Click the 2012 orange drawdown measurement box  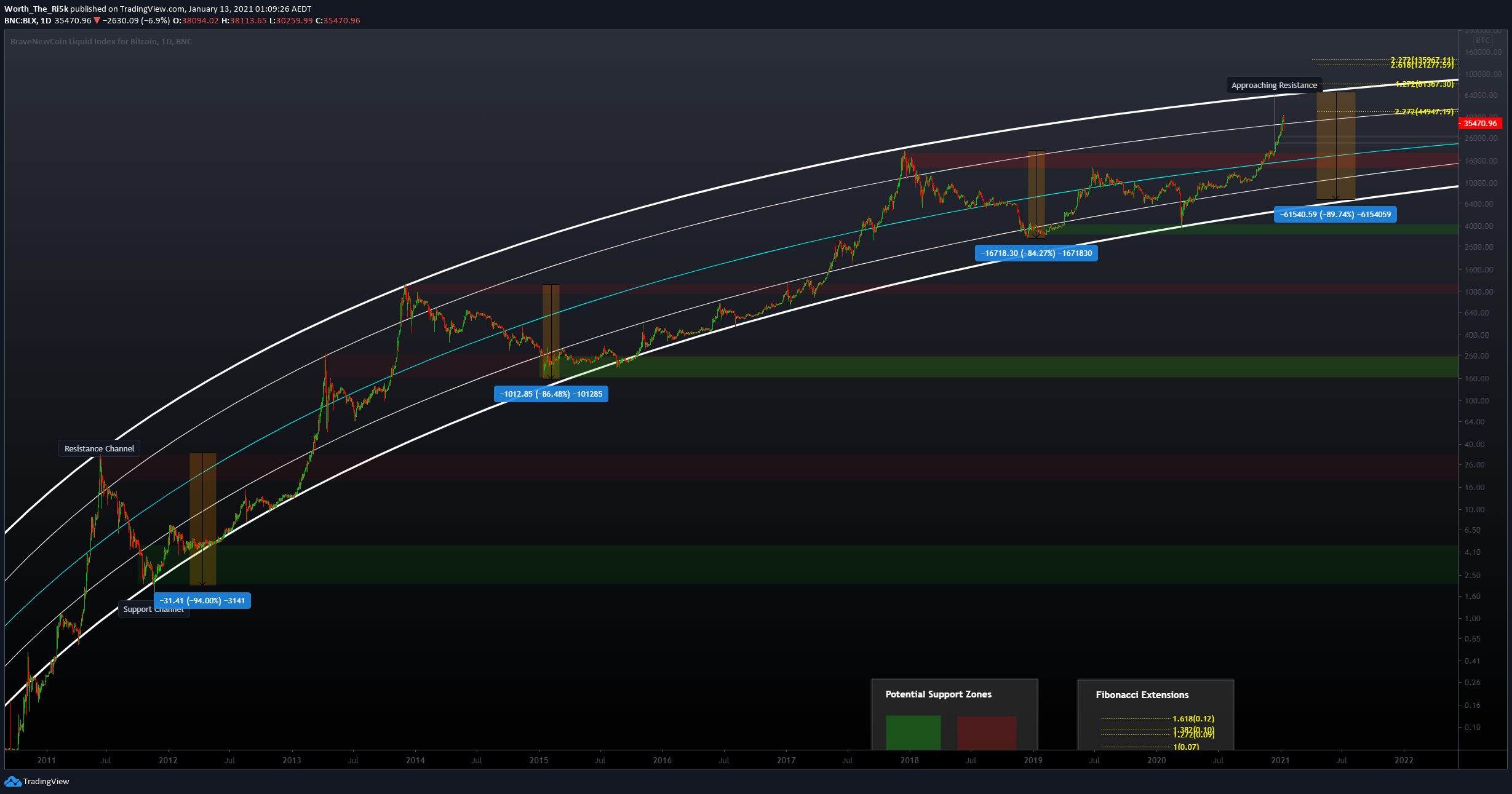click(x=203, y=519)
